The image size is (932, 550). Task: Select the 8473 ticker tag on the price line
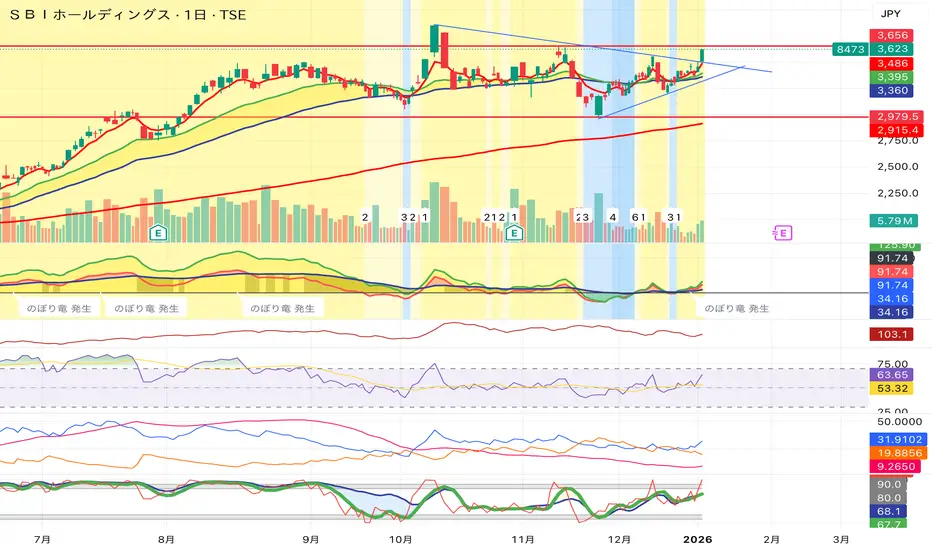(850, 49)
